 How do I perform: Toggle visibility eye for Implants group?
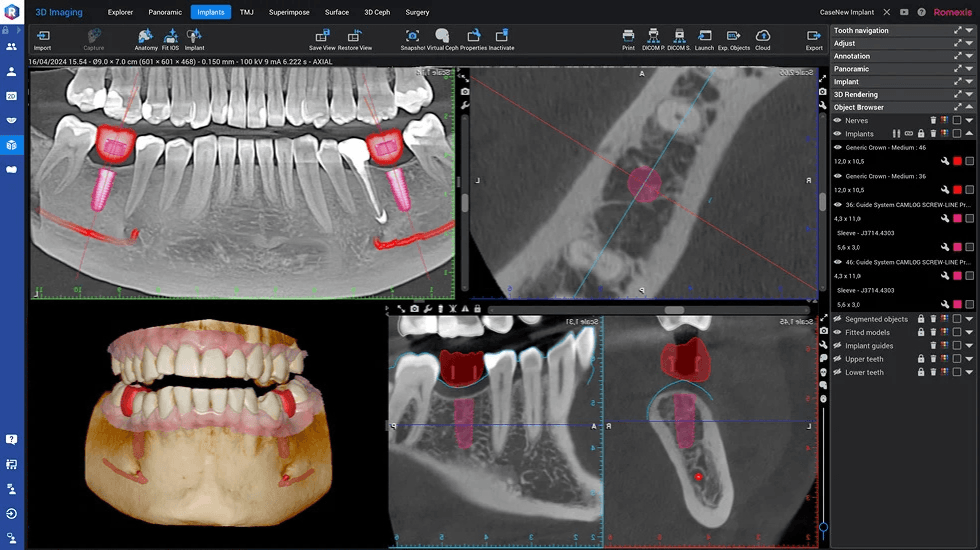point(838,134)
